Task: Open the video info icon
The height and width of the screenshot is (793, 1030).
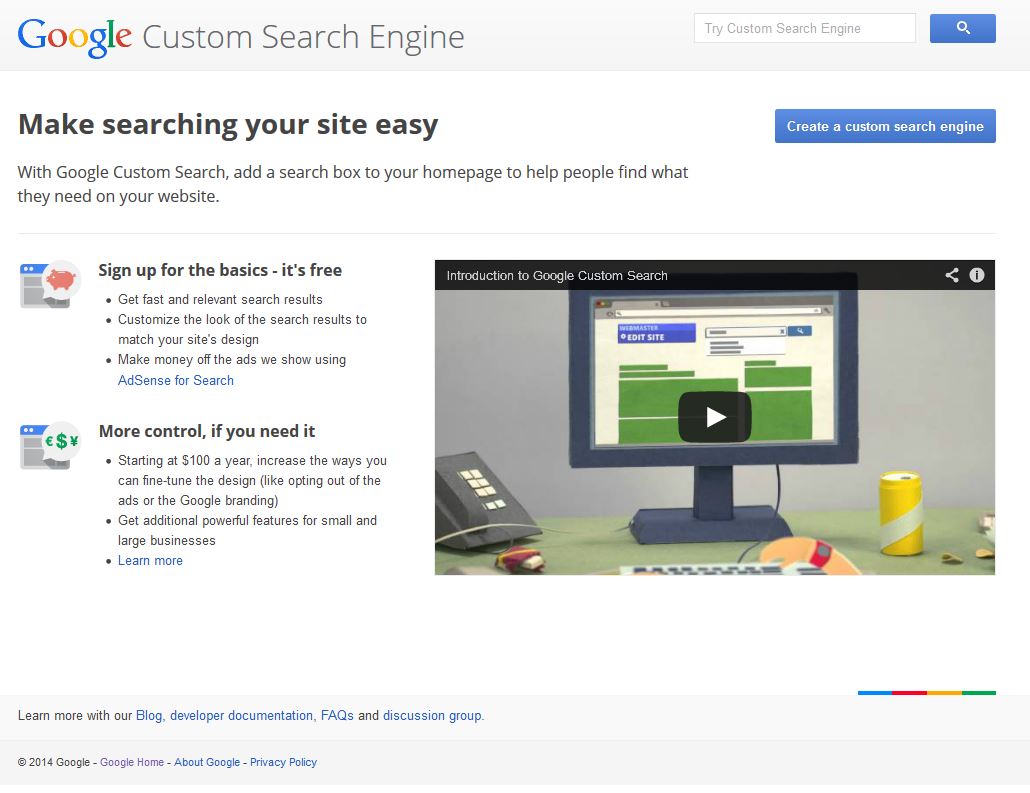Action: (x=977, y=275)
